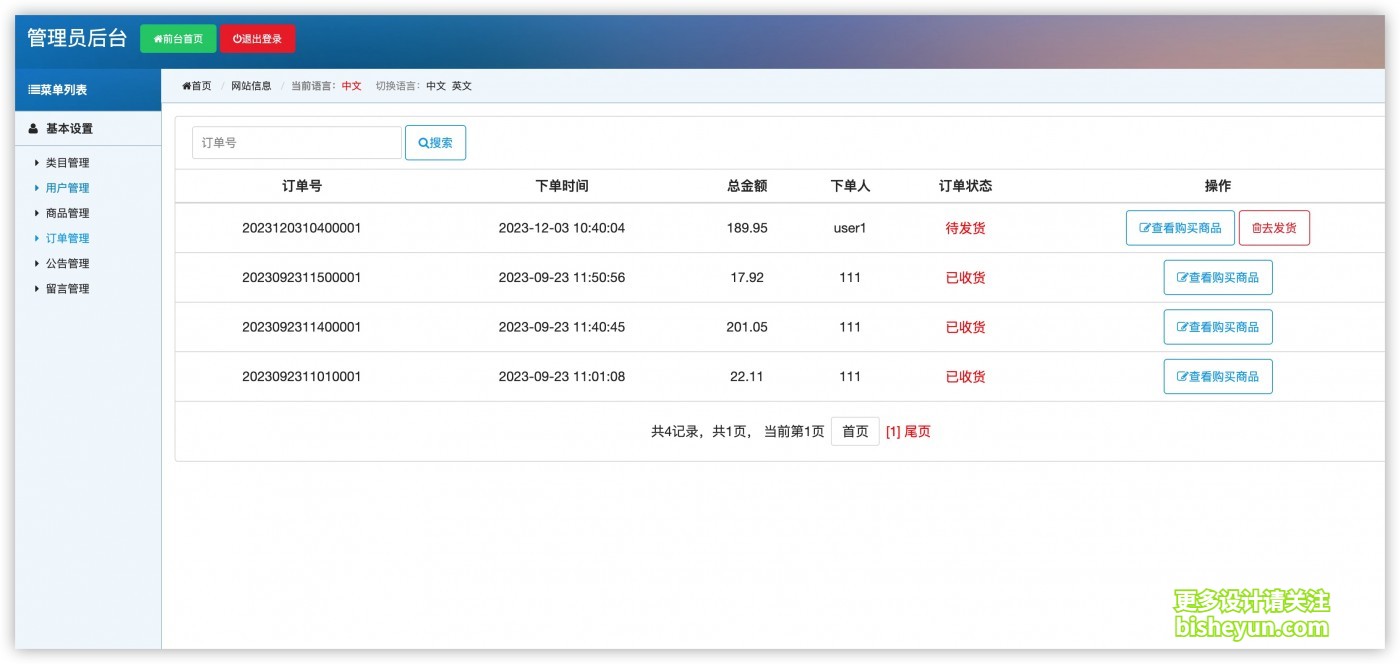Click the 首页 pagination button
The height and width of the screenshot is (664, 1400).
[x=855, y=431]
